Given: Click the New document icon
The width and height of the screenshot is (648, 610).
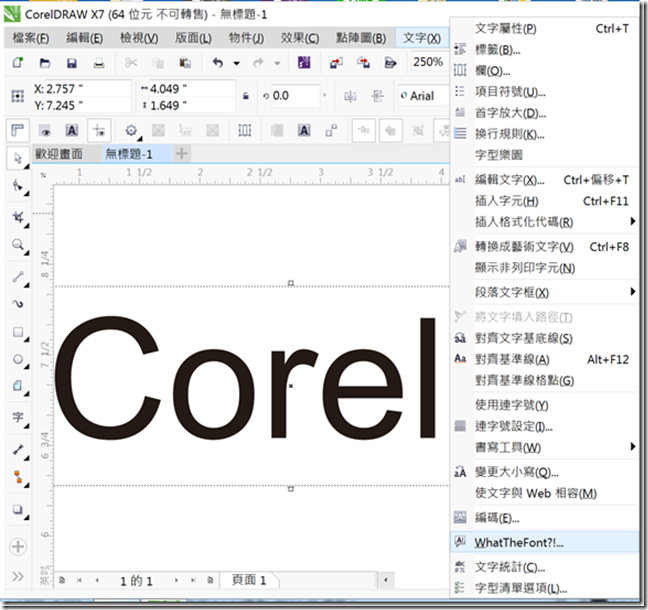Looking at the screenshot, I should coord(18,63).
